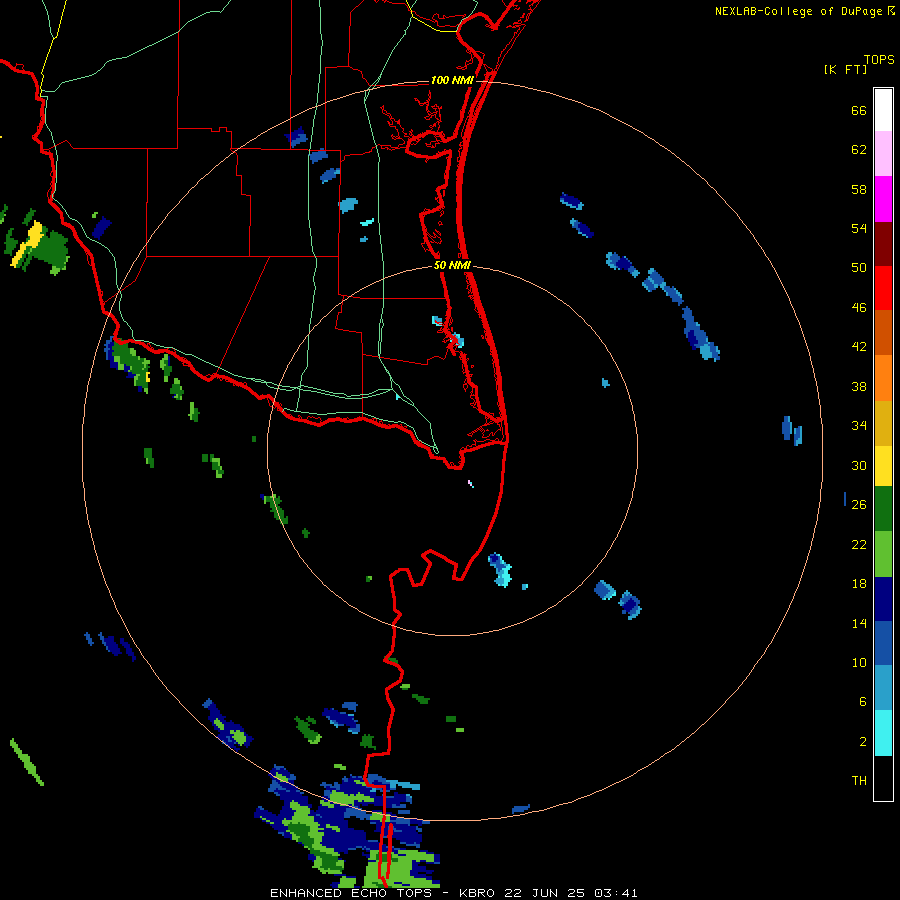This screenshot has width=900, height=900.
Task: Click the "100 NMI" range ring label
Action: (452, 80)
